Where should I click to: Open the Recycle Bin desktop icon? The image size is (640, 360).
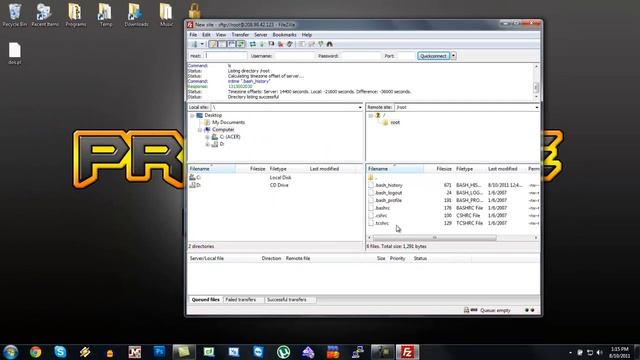[15, 15]
